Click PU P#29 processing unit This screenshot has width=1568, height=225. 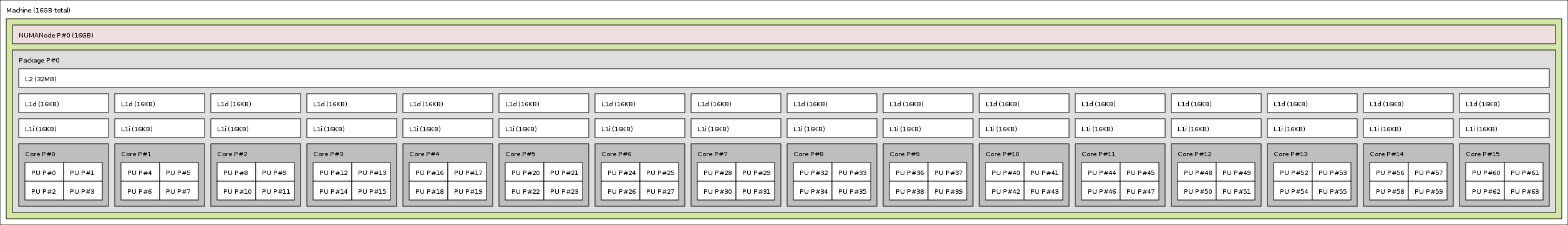pos(755,172)
